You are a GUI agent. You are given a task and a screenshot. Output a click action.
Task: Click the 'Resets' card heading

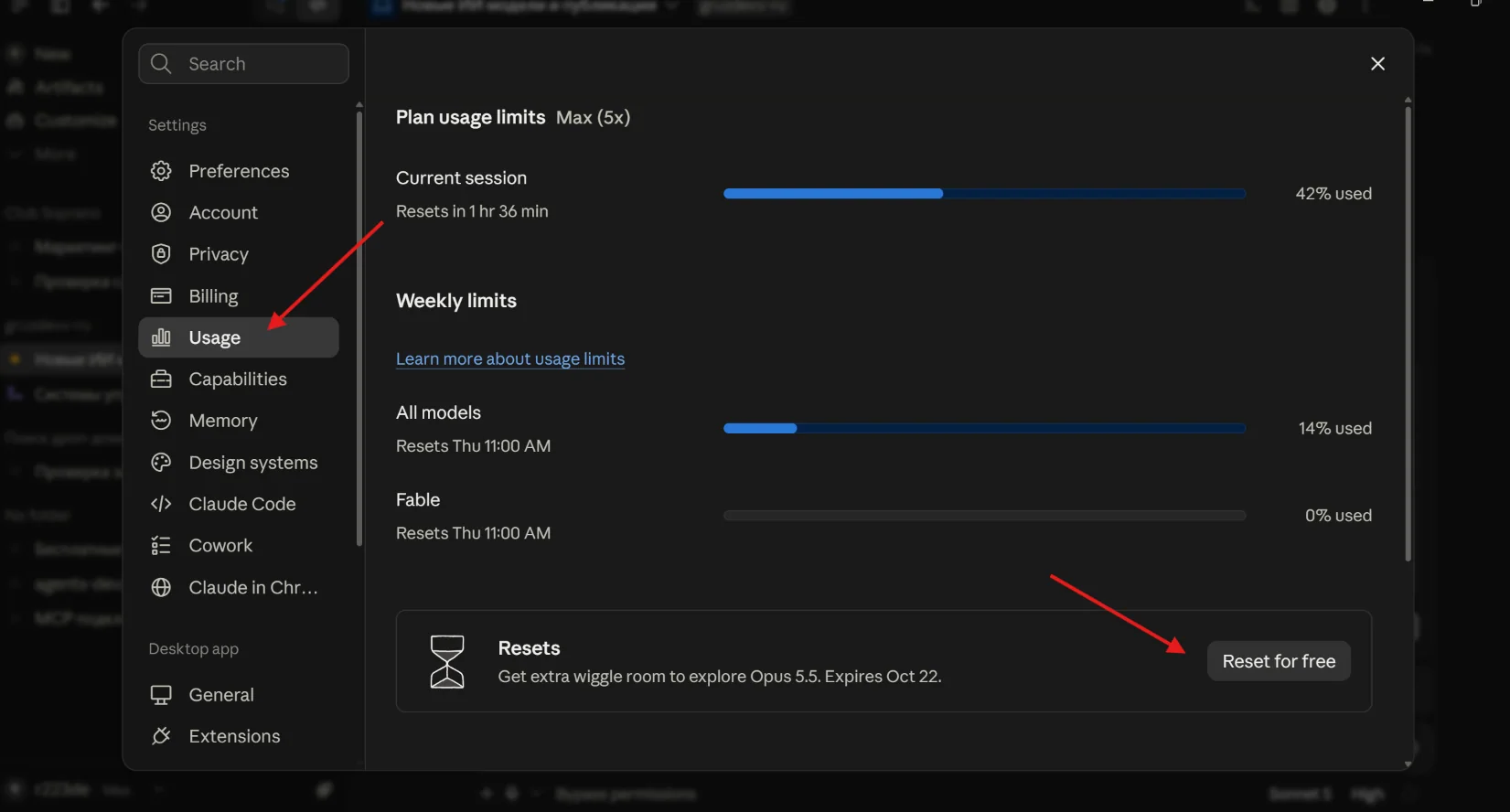[x=529, y=648]
